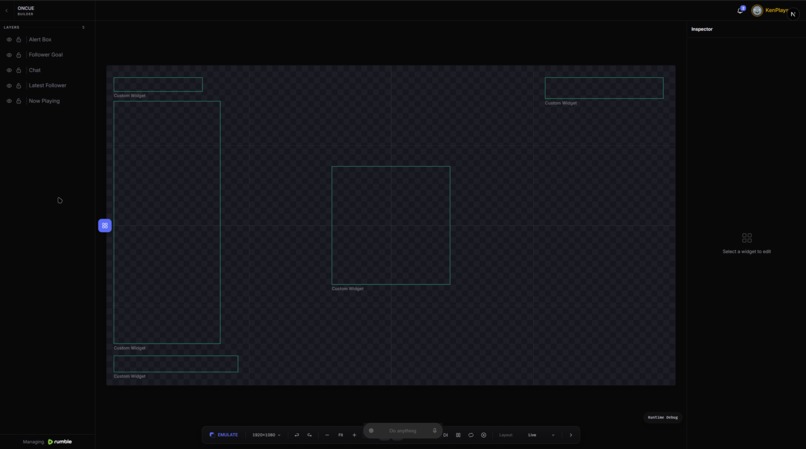The height and width of the screenshot is (449, 806).
Task: Select the Alert Box layer name
Action: click(x=40, y=40)
